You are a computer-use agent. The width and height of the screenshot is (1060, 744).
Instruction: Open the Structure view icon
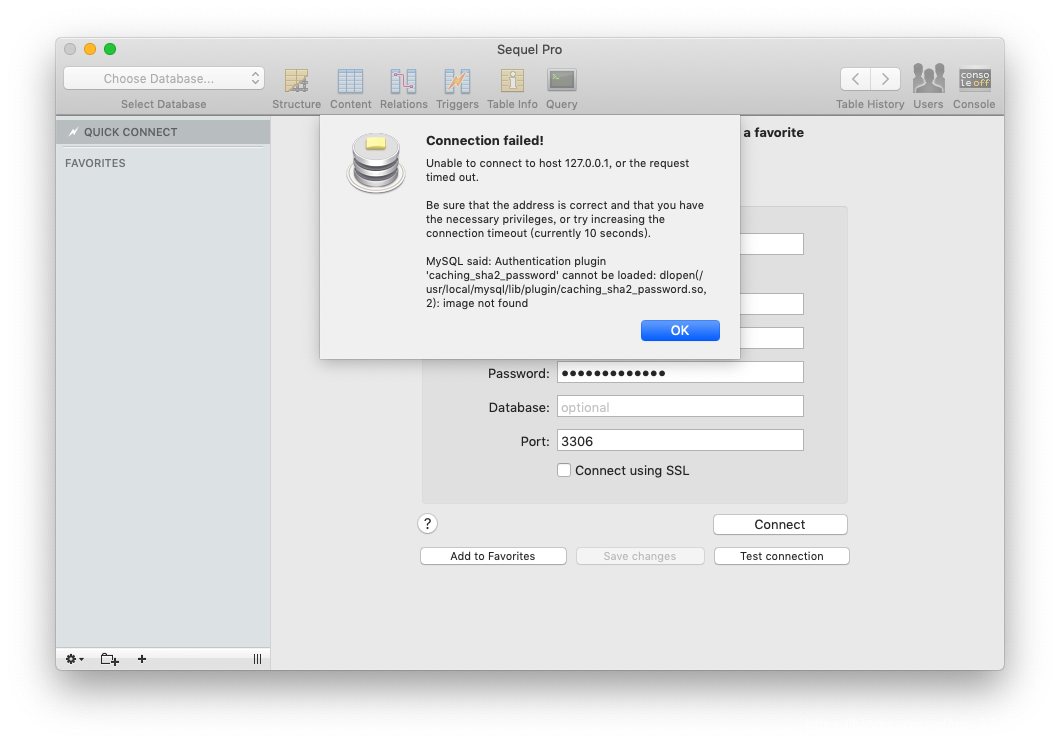click(x=296, y=81)
